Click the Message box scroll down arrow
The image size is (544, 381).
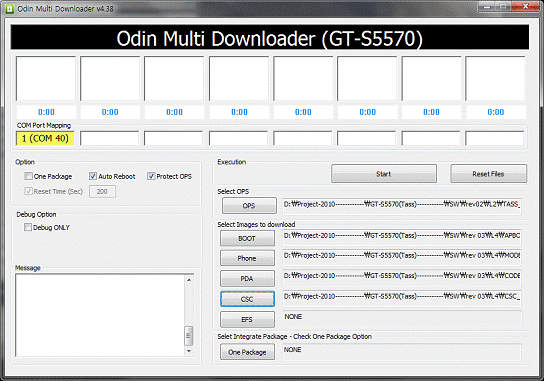[189, 351]
